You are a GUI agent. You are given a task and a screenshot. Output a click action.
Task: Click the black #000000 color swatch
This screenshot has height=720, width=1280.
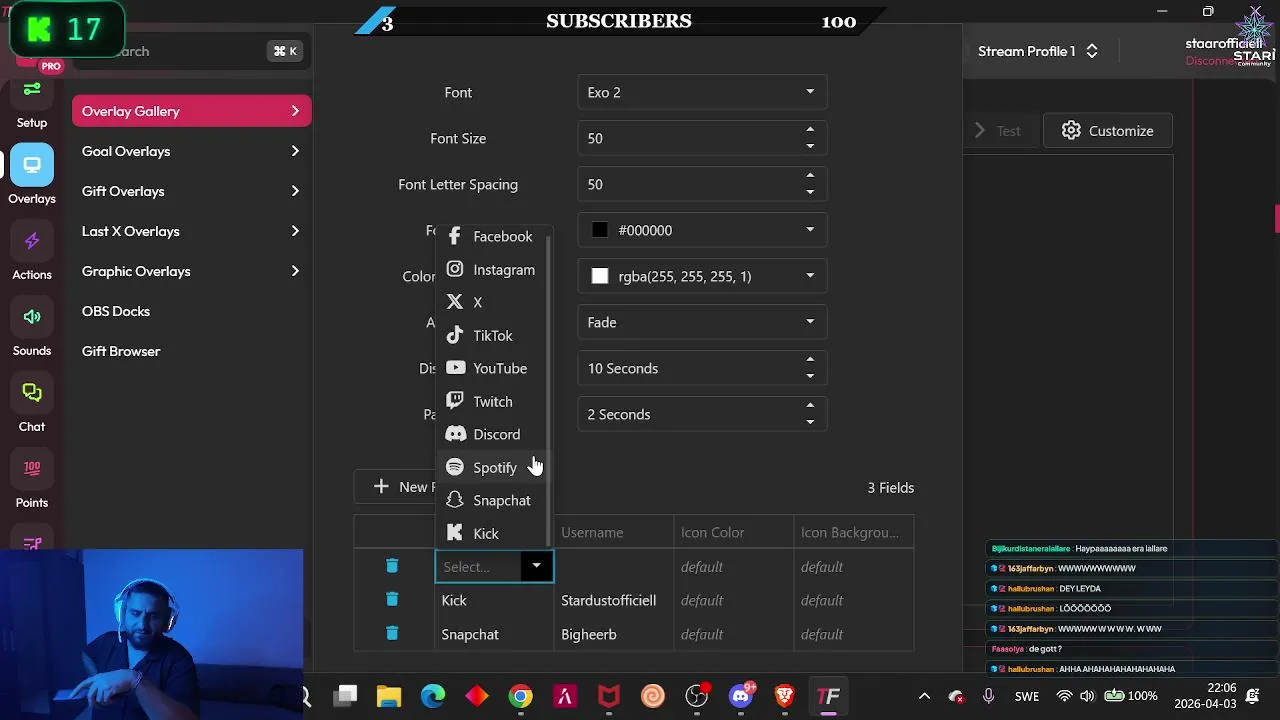[x=600, y=230]
